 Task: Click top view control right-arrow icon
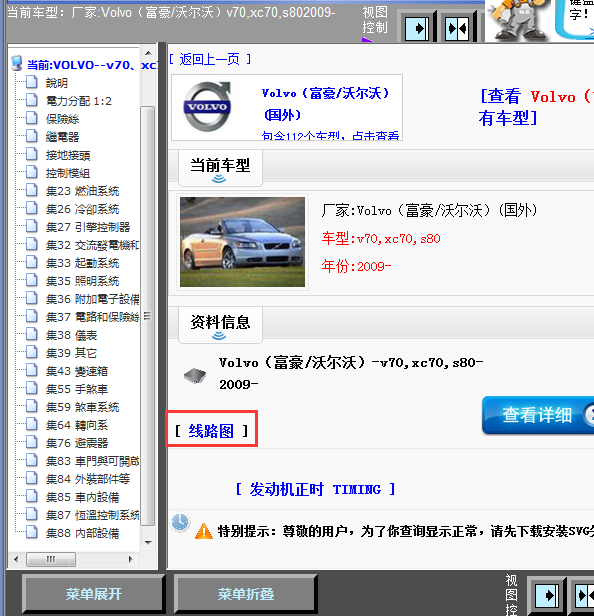416,28
